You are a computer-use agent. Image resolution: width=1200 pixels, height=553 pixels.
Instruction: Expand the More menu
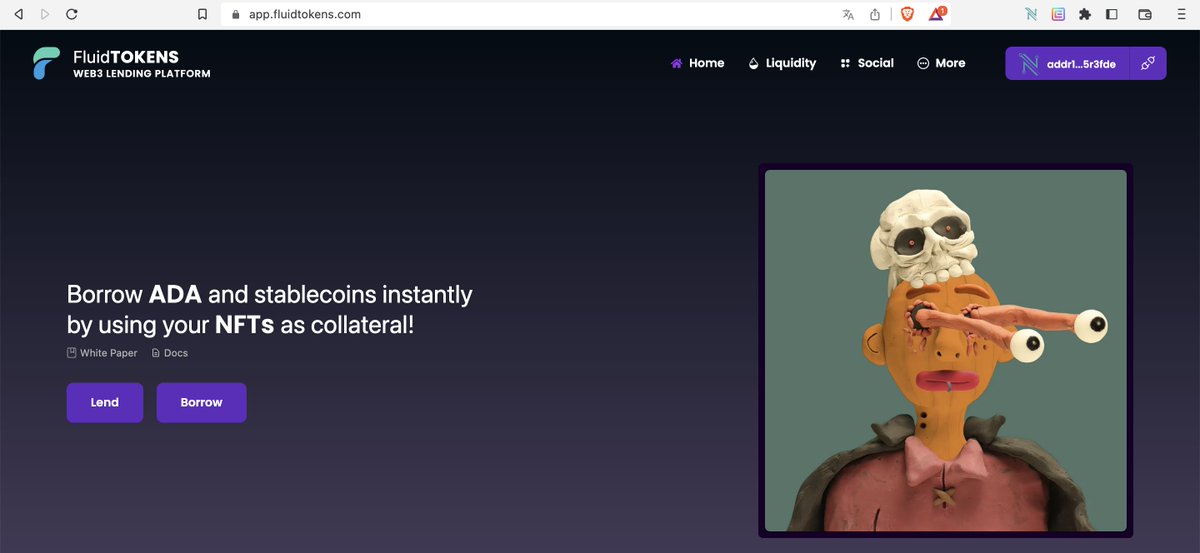pos(941,63)
